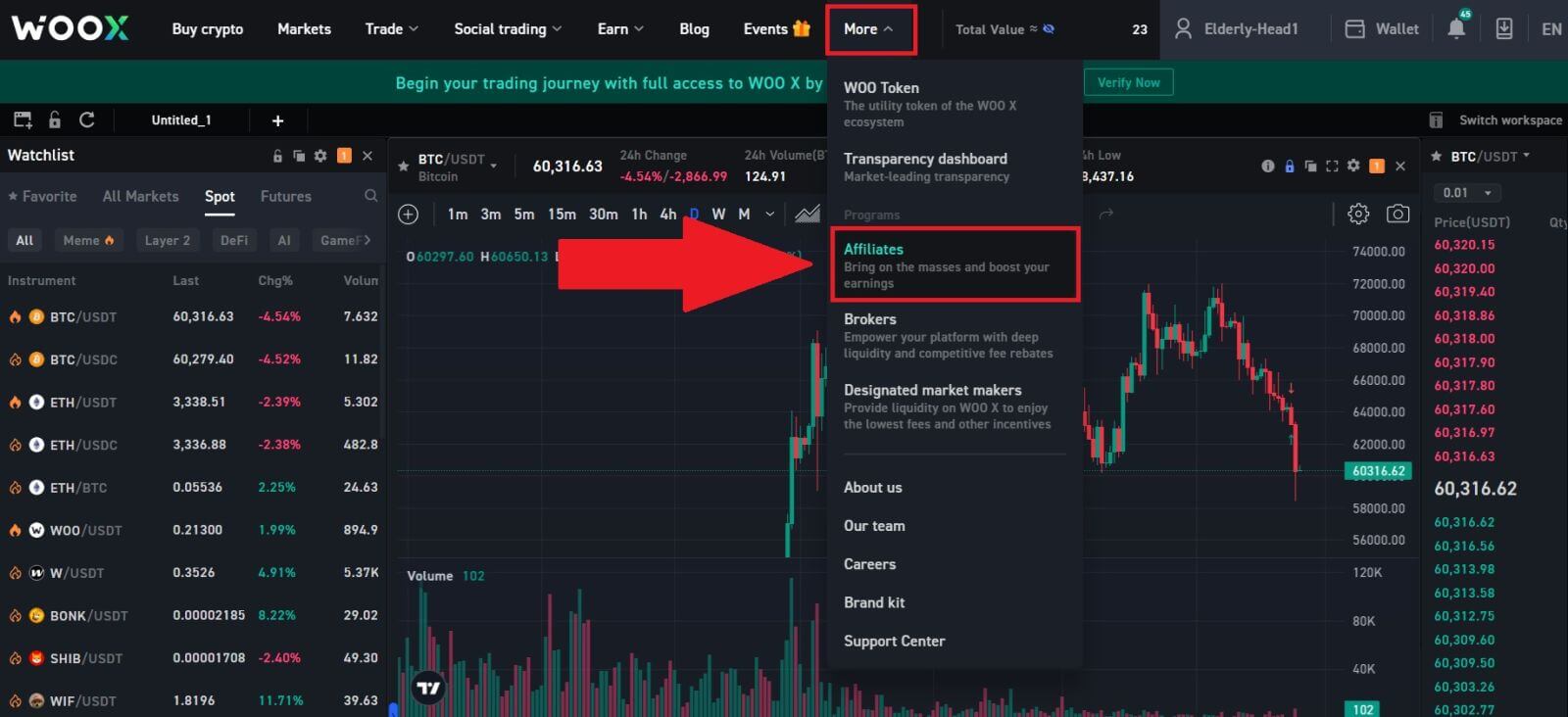
Task: Open the notifications bell
Action: coord(1456,29)
